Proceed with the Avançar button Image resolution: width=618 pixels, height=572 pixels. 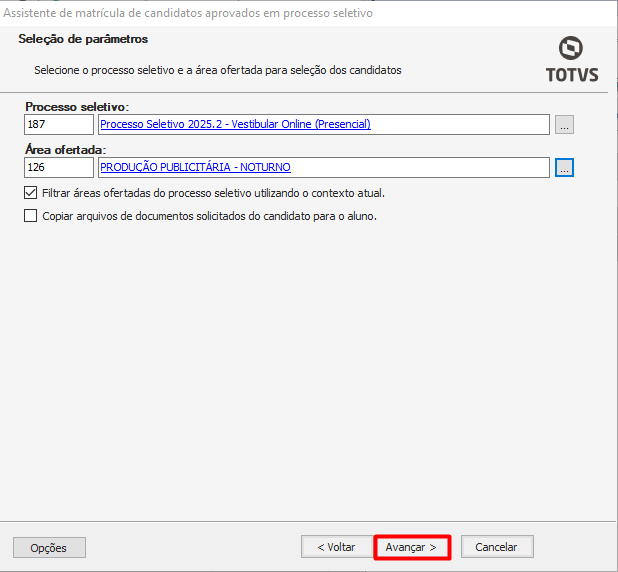tap(411, 547)
